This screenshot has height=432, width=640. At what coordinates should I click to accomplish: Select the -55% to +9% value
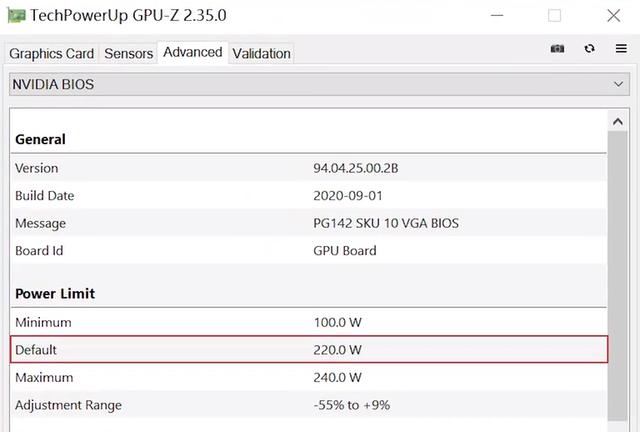pos(352,405)
